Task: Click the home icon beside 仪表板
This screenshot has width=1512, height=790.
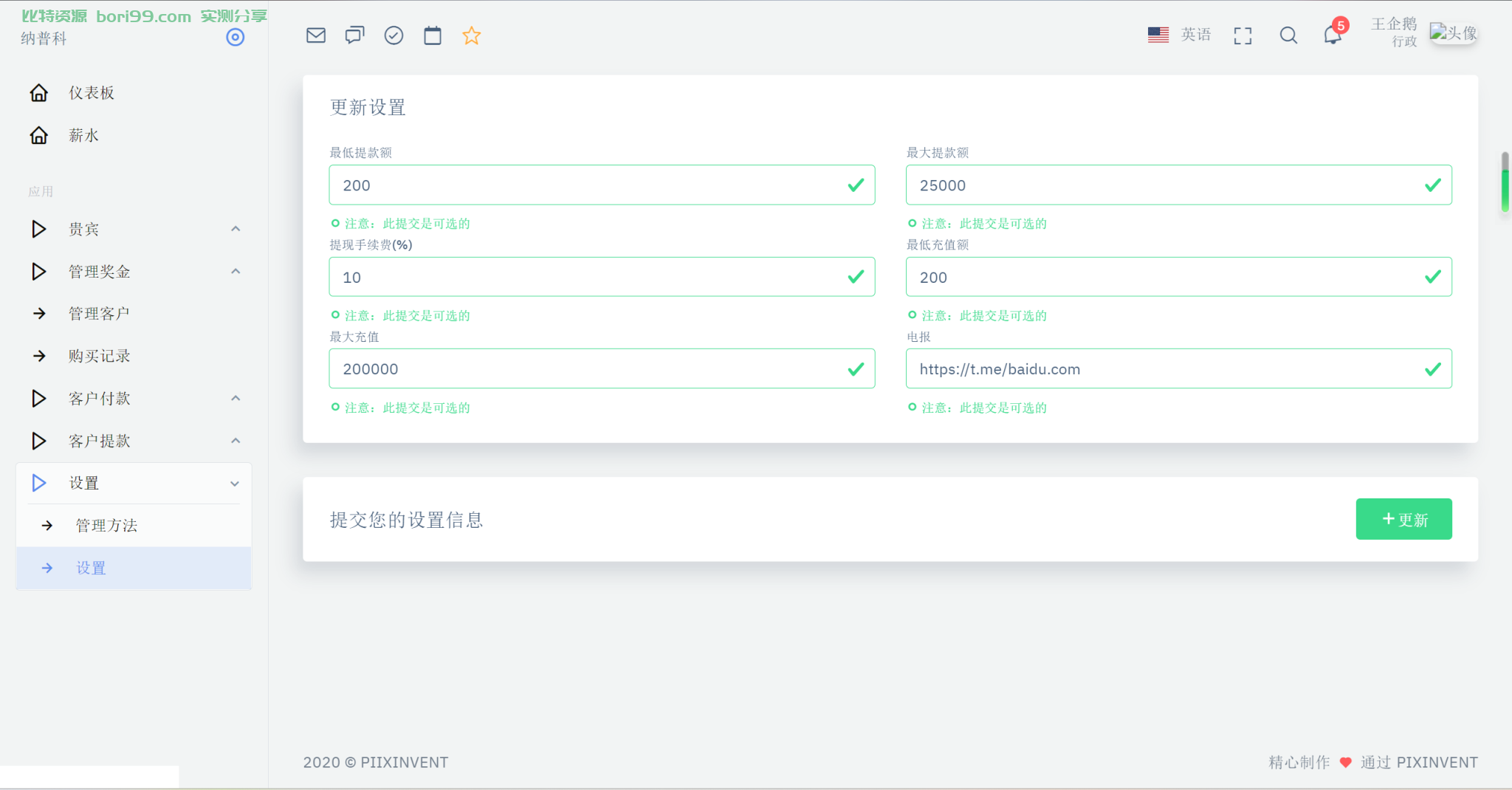Action: point(39,93)
